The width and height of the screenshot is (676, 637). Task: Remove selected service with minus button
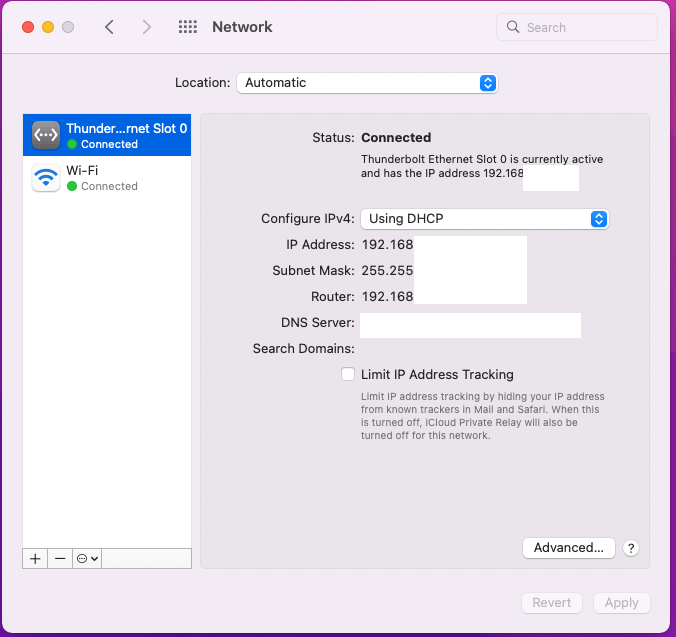[60, 559]
